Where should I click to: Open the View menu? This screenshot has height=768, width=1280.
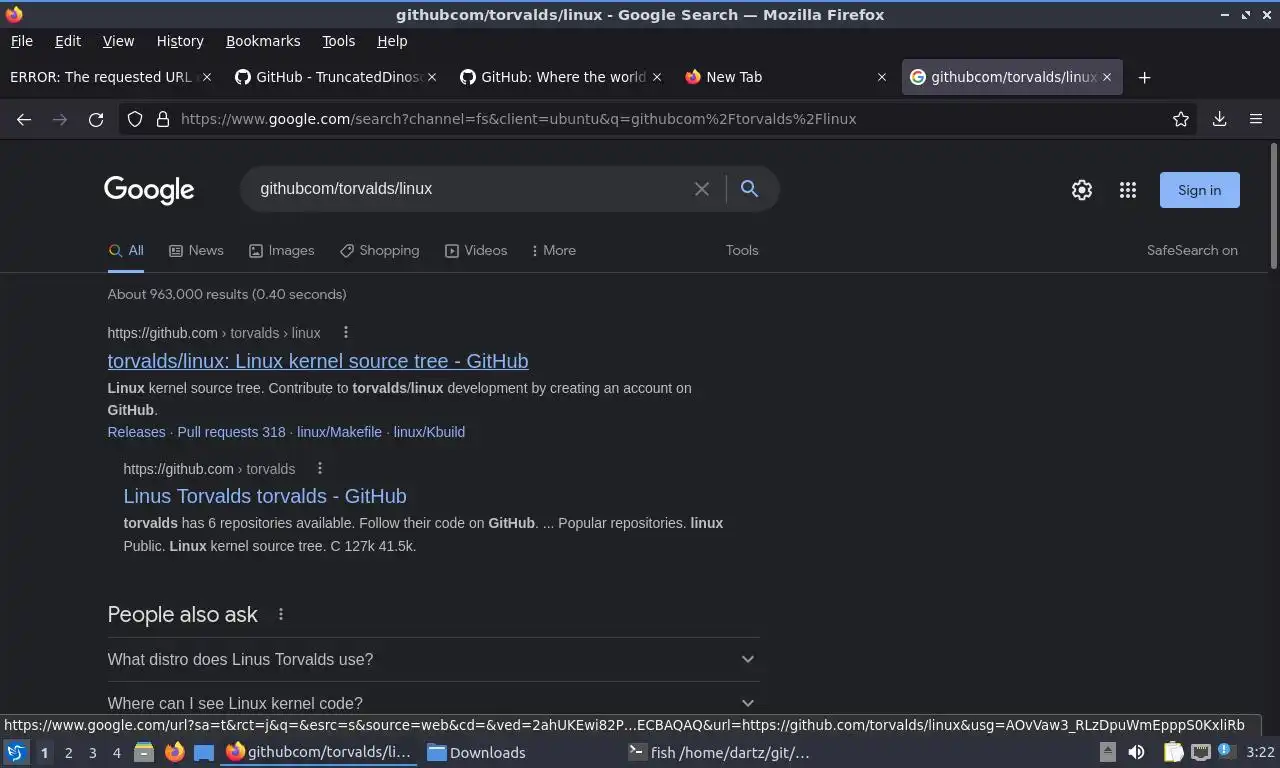pos(118,41)
